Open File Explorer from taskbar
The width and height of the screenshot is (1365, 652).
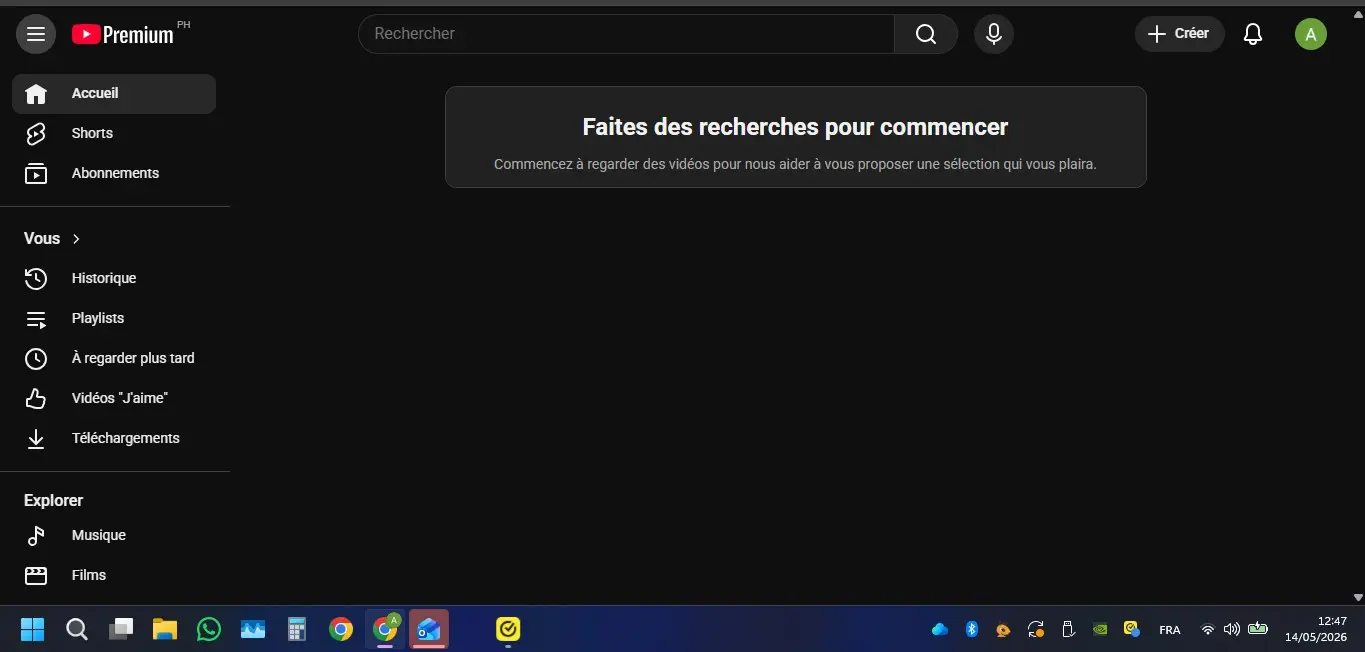pyautogui.click(x=165, y=629)
